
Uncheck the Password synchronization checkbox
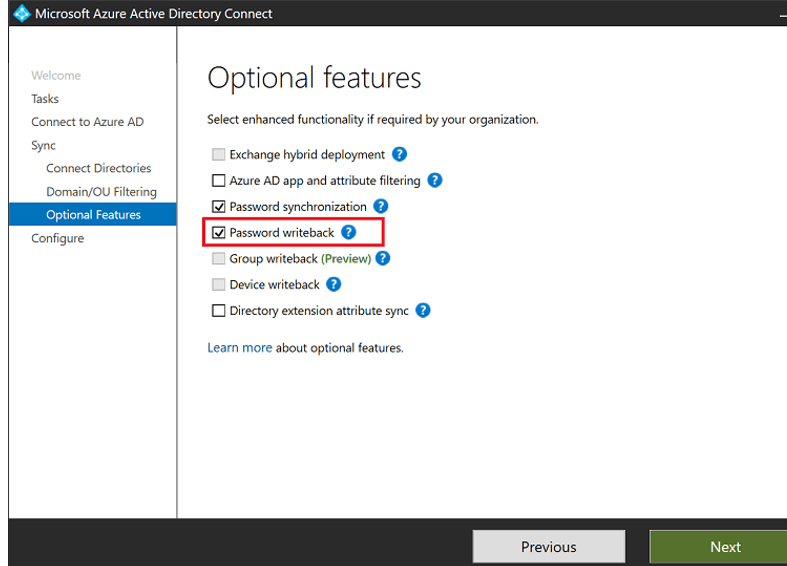219,207
